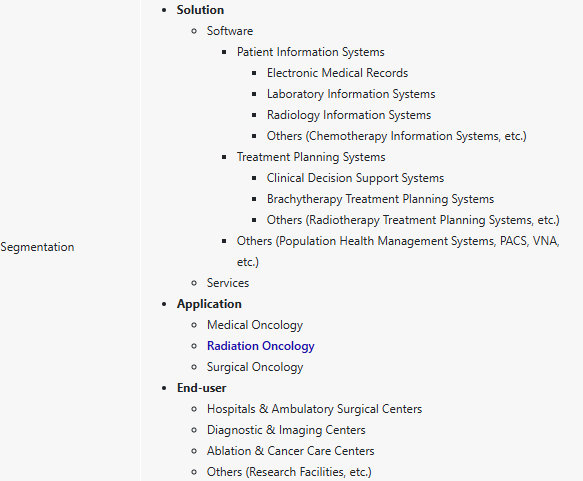Screen dimensions: 583x481
Task: Click the Software list item
Action: (230, 31)
